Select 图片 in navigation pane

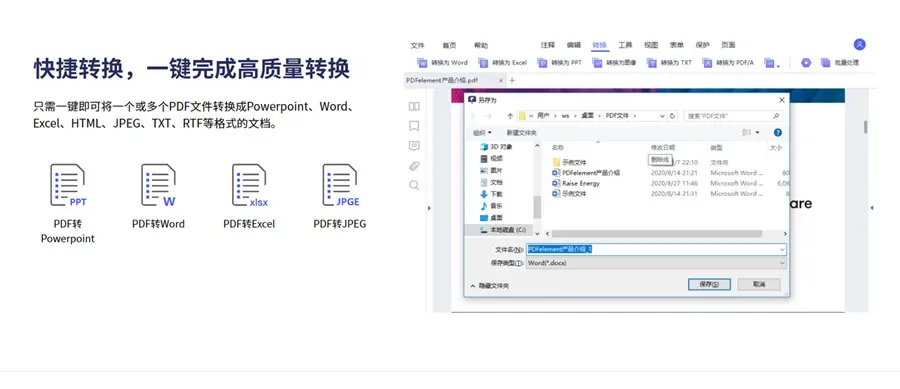(x=491, y=170)
